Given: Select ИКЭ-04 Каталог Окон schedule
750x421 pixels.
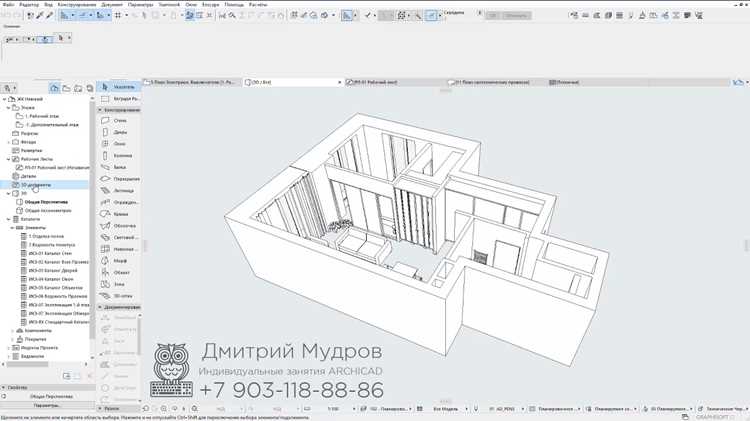Looking at the screenshot, I should pyautogui.click(x=51, y=279).
